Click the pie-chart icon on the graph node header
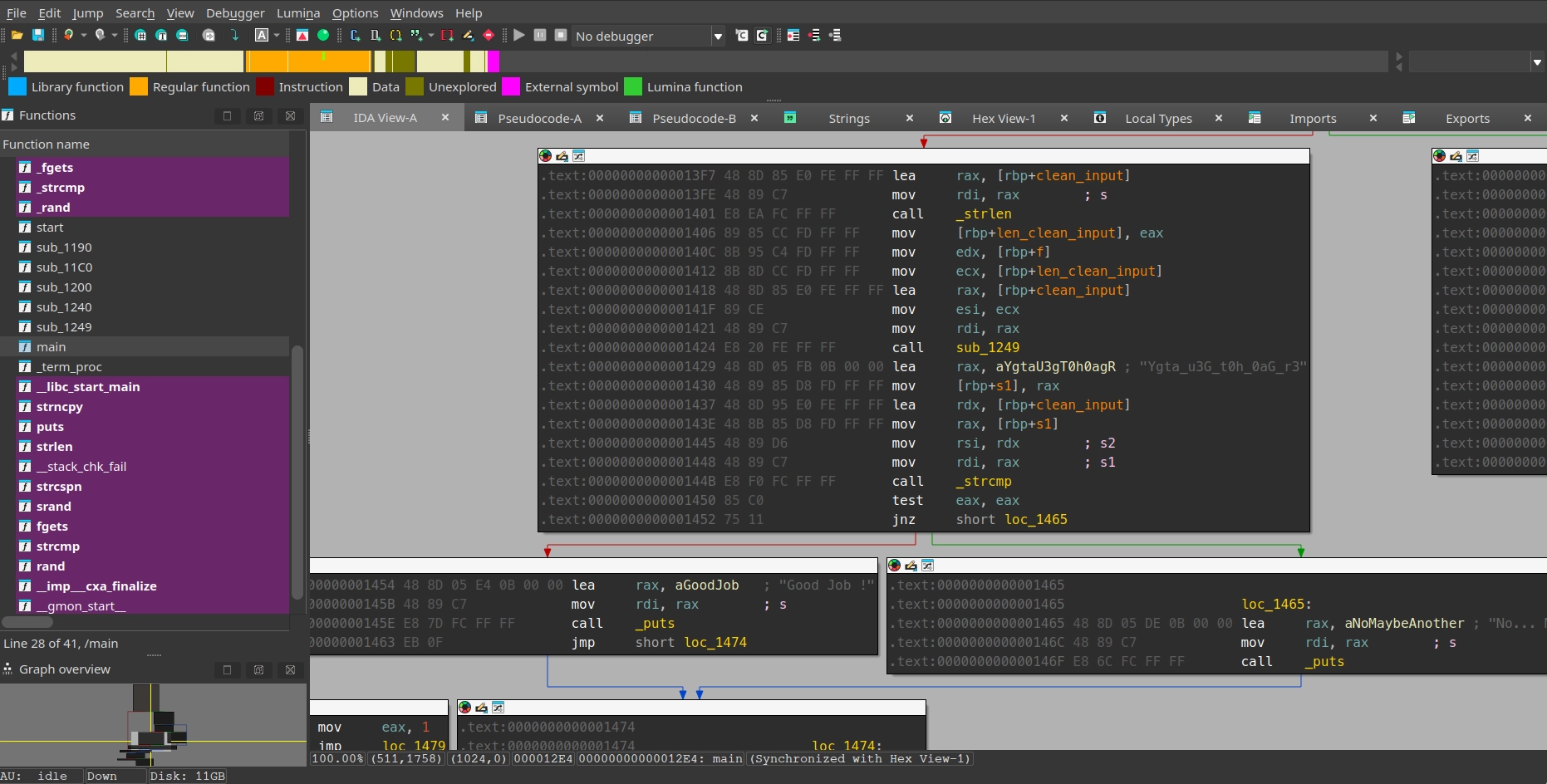Image resolution: width=1547 pixels, height=784 pixels. coord(545,156)
